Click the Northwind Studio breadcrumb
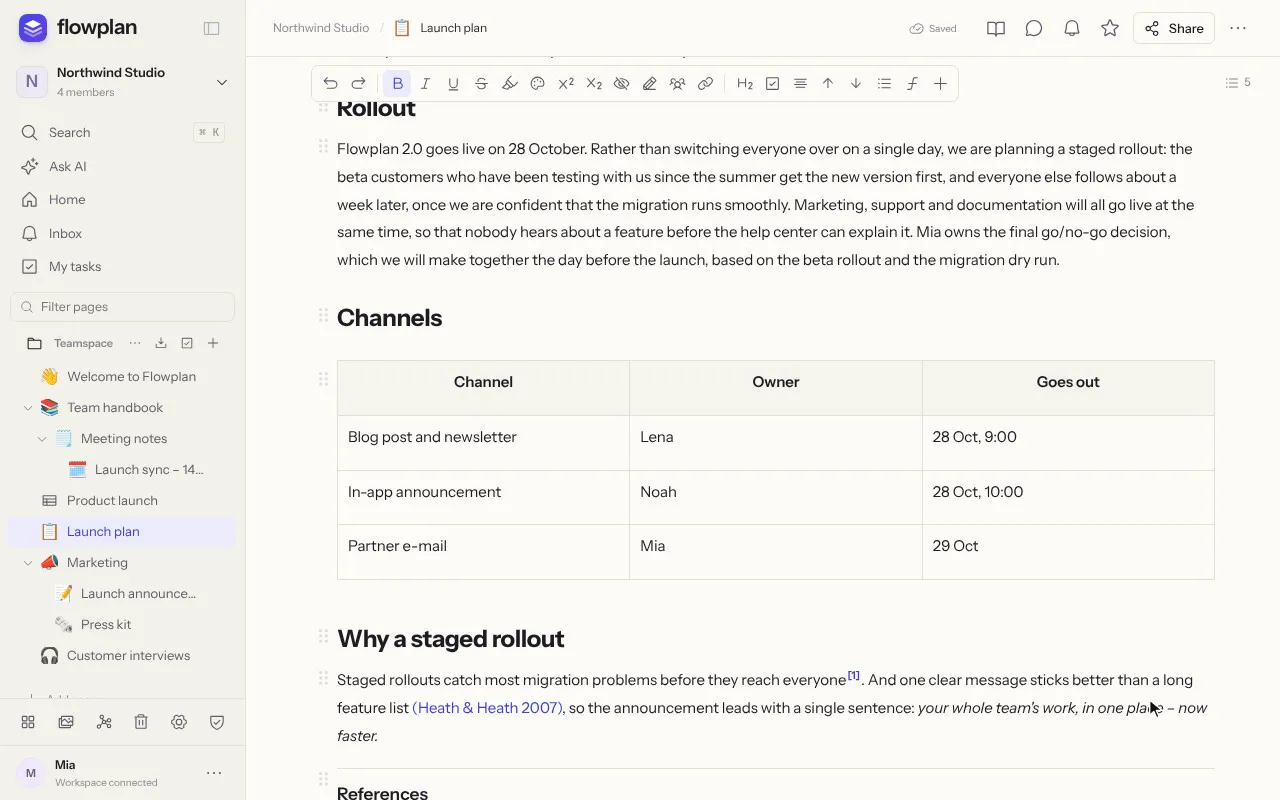The height and width of the screenshot is (800, 1280). (321, 28)
